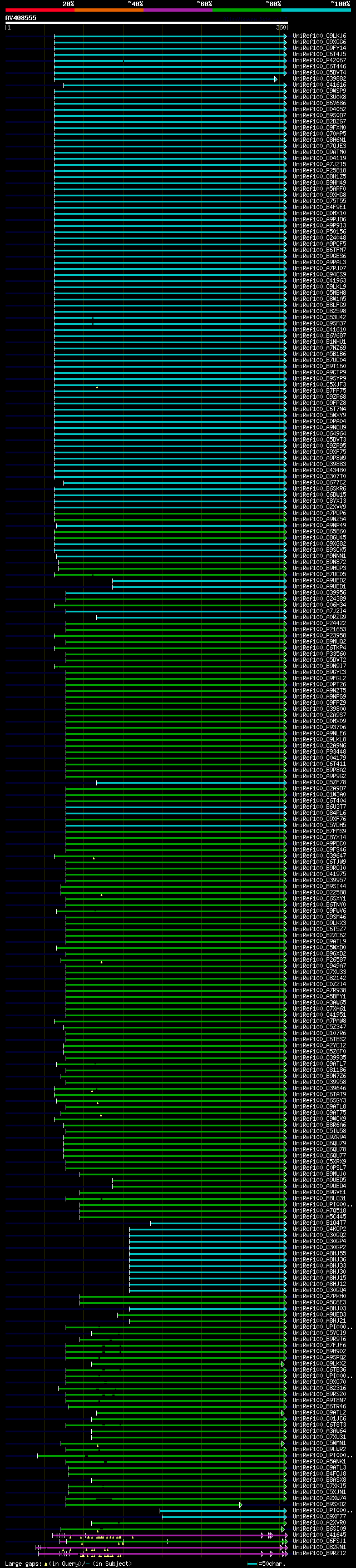Click the short cyan bar for Q9XF77
Image resolution: width=356 pixels, height=1568 pixels.
224,1517
